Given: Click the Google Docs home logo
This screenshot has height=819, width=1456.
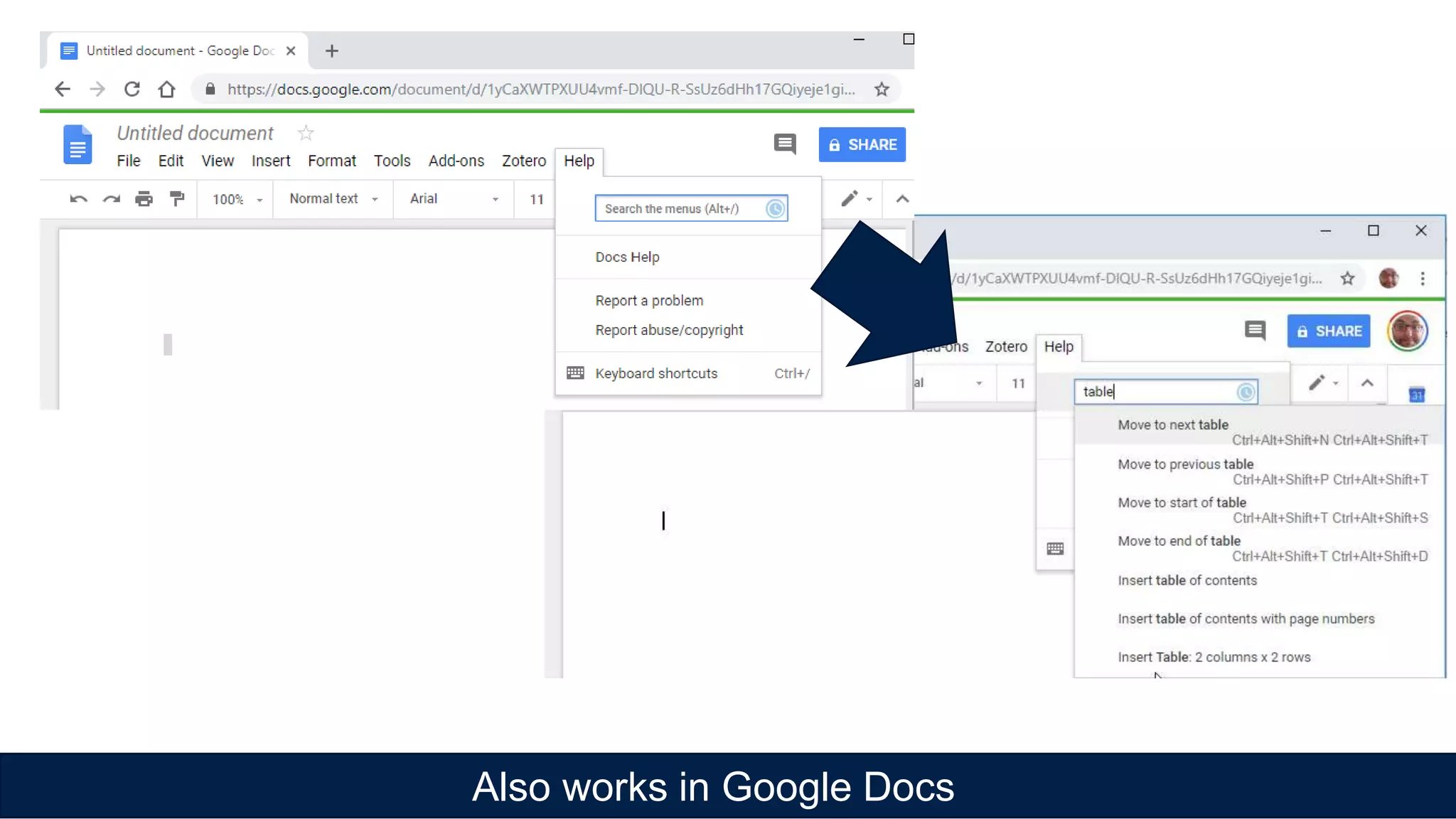Looking at the screenshot, I should pos(77,145).
